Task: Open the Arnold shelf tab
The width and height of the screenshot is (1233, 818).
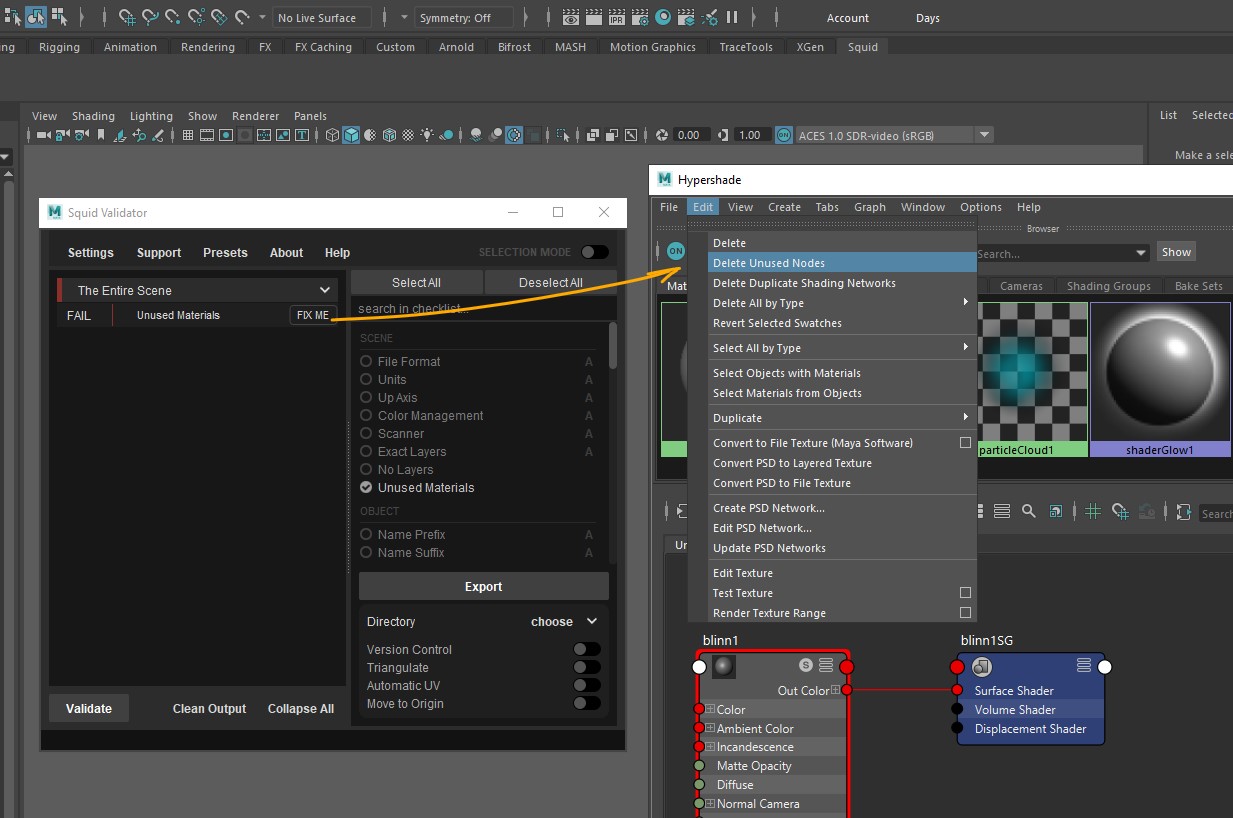Action: tap(456, 47)
